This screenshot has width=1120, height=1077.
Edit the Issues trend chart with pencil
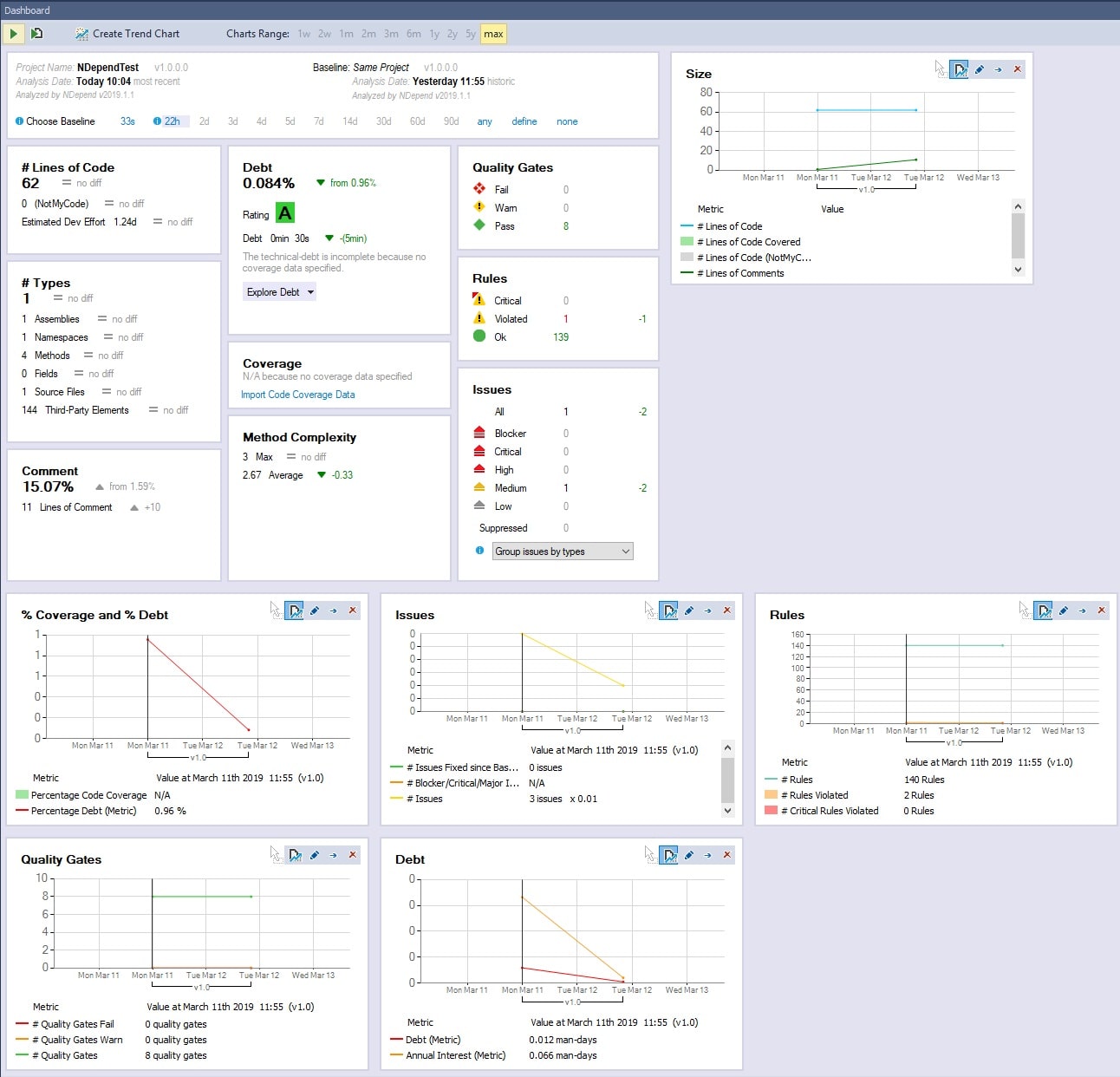tap(689, 610)
